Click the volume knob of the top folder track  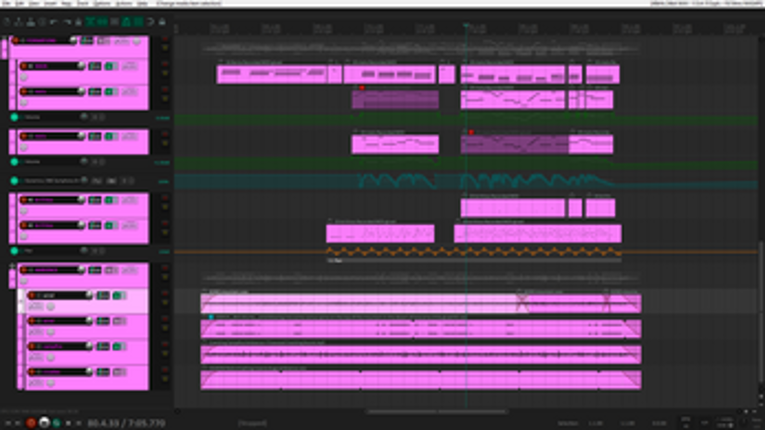click(73, 41)
